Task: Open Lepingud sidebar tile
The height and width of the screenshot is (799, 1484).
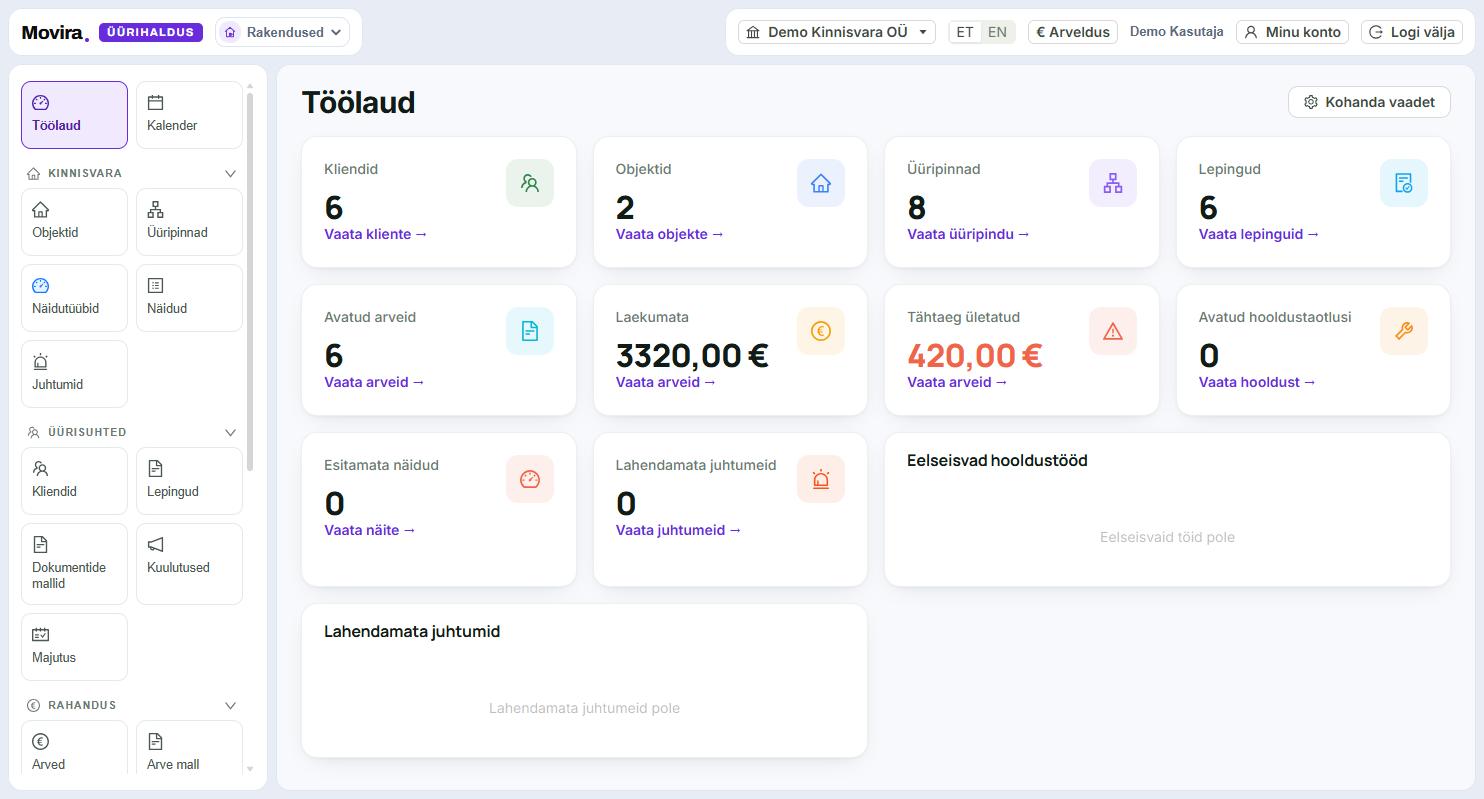Action: tap(189, 481)
